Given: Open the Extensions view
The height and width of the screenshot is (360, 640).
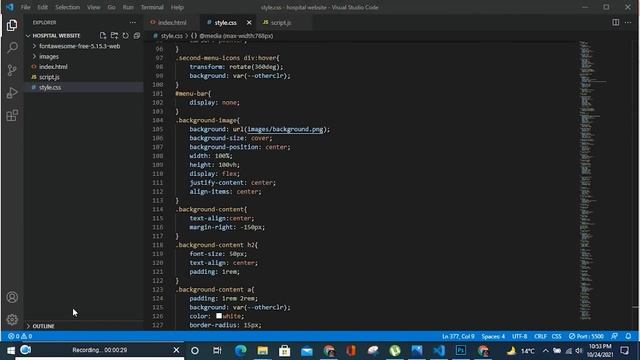Looking at the screenshot, I should (x=12, y=116).
